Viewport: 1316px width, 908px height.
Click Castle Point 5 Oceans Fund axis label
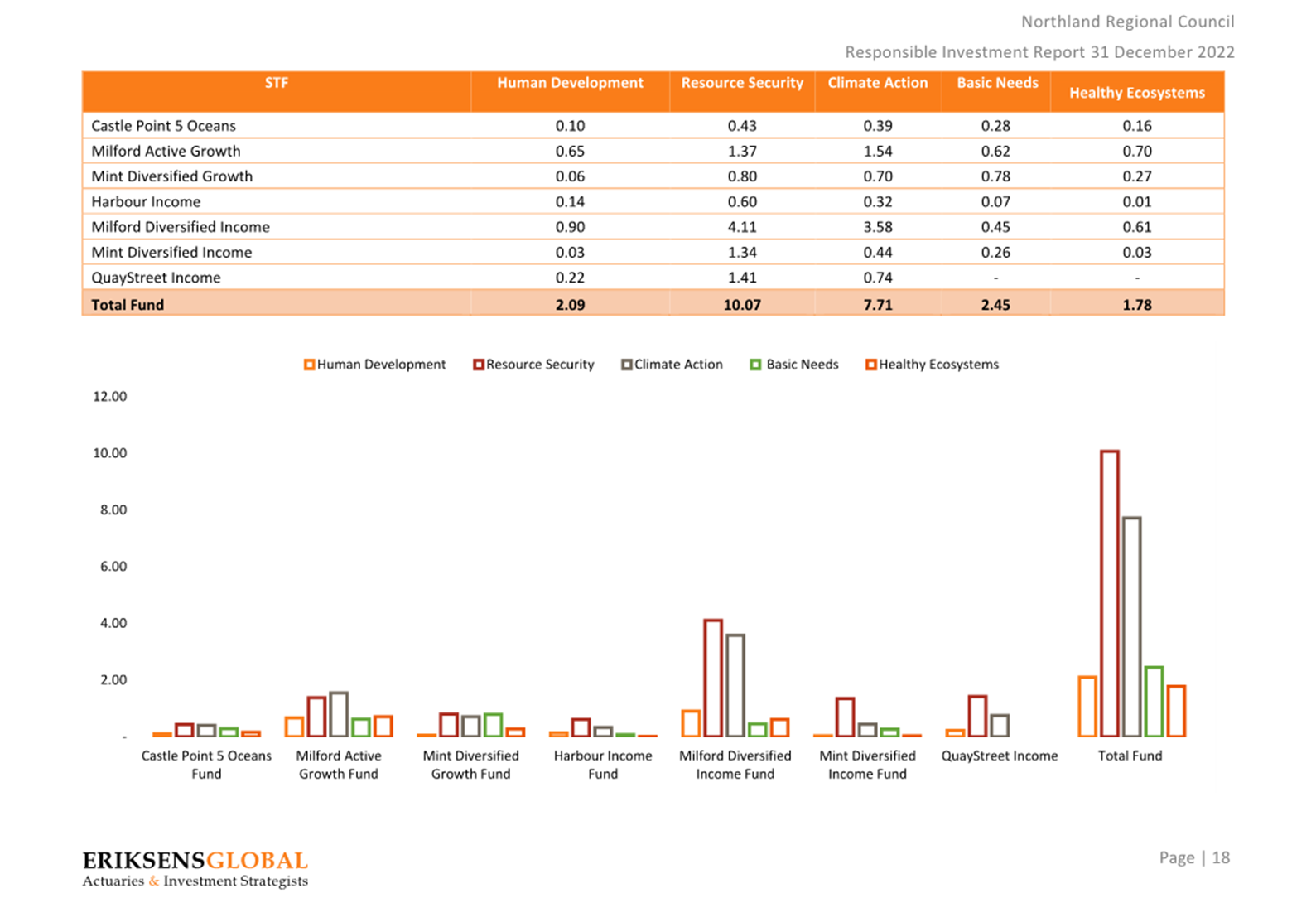pyautogui.click(x=206, y=765)
